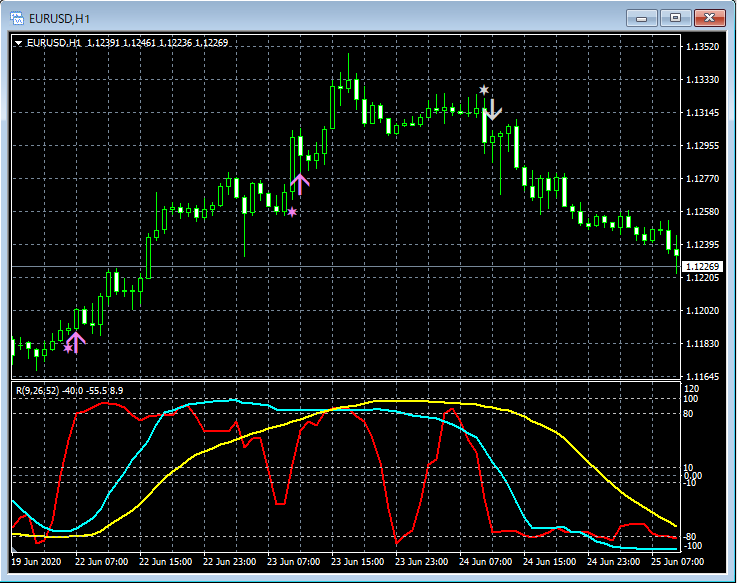Click the 23 Jun 07:00 time label
This screenshot has width=737, height=583.
click(293, 562)
